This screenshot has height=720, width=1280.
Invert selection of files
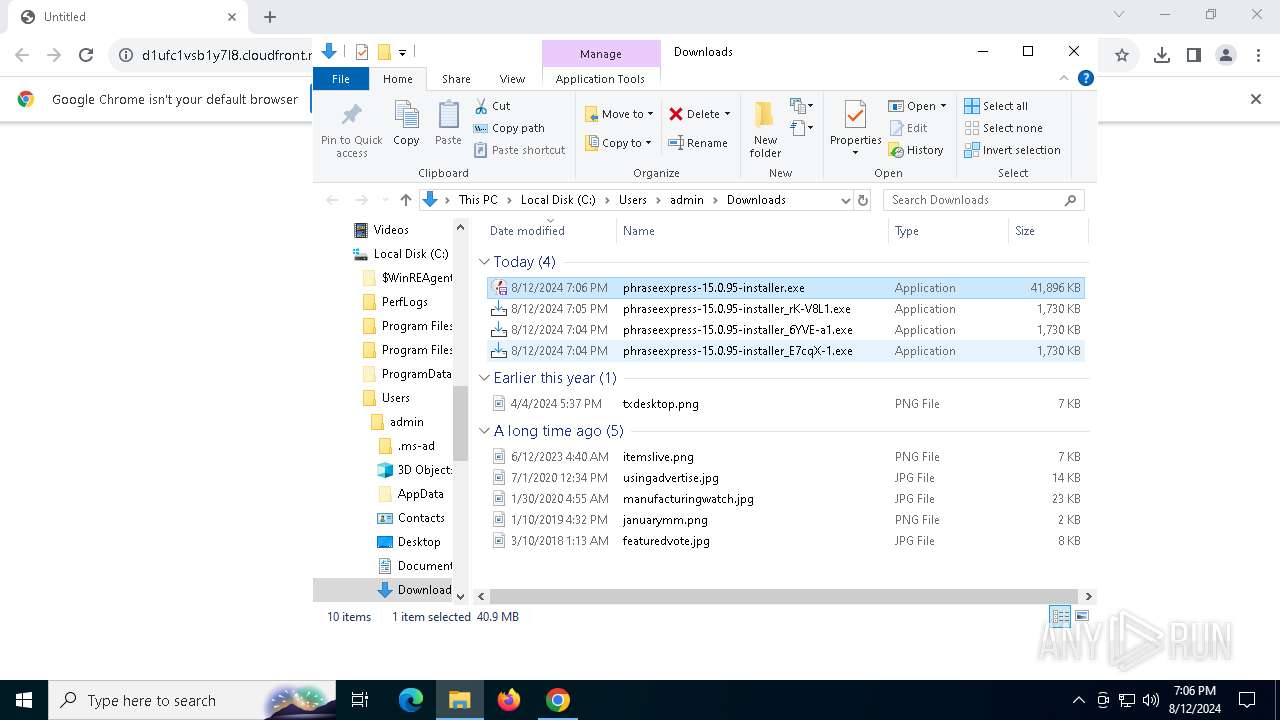[x=1012, y=150]
